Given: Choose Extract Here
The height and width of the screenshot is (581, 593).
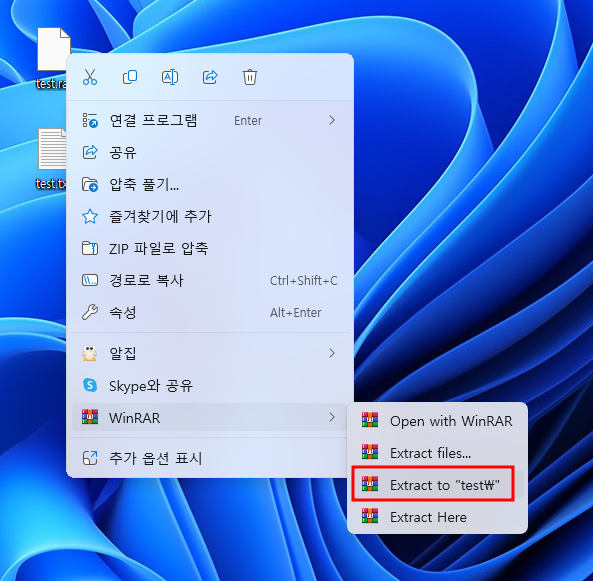Looking at the screenshot, I should [x=438, y=517].
